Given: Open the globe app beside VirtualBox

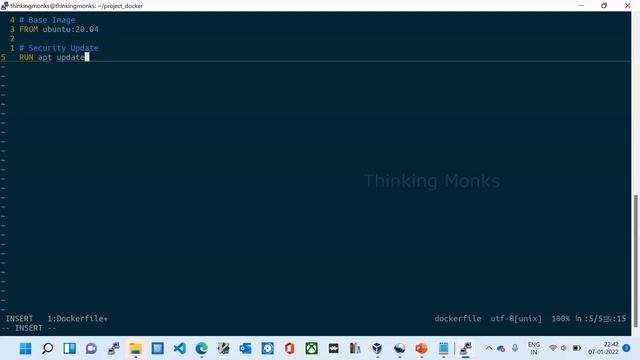Looking at the screenshot, I should point(399,349).
